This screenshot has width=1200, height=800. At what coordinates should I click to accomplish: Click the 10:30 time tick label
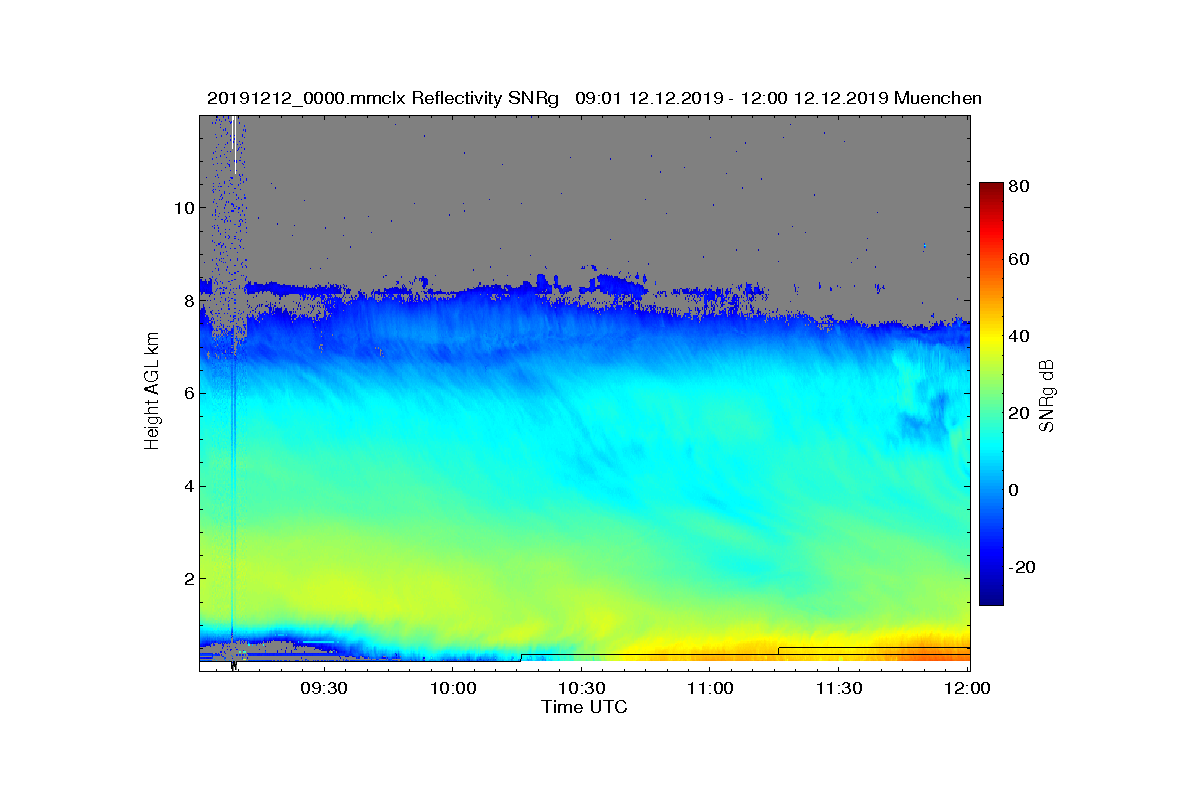[581, 688]
